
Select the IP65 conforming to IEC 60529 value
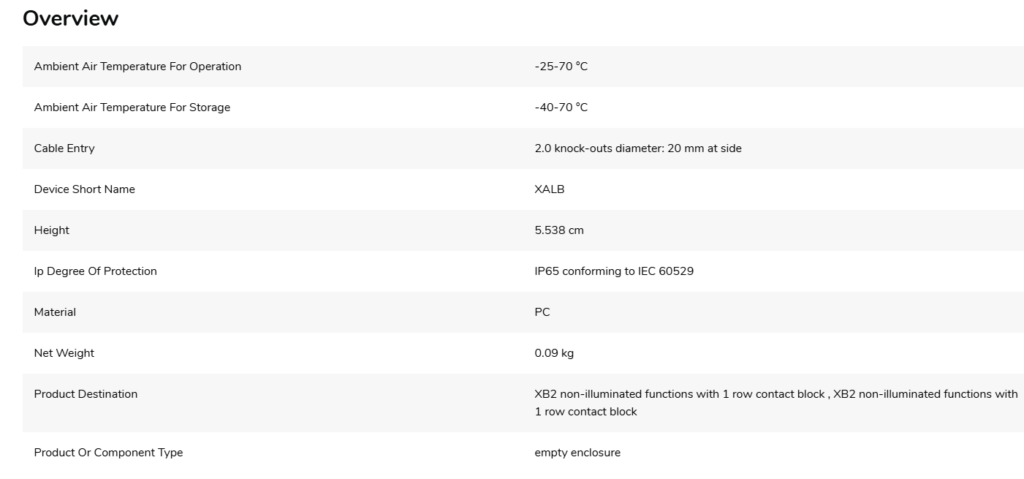coord(607,271)
